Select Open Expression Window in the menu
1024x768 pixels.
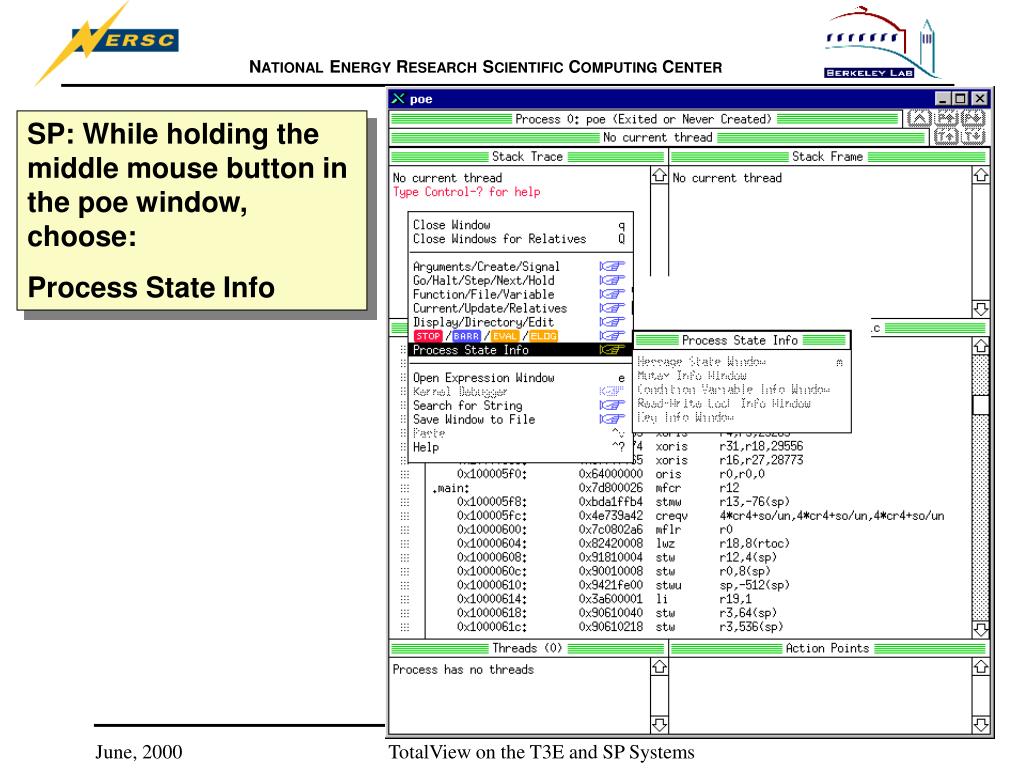pyautogui.click(x=519, y=377)
